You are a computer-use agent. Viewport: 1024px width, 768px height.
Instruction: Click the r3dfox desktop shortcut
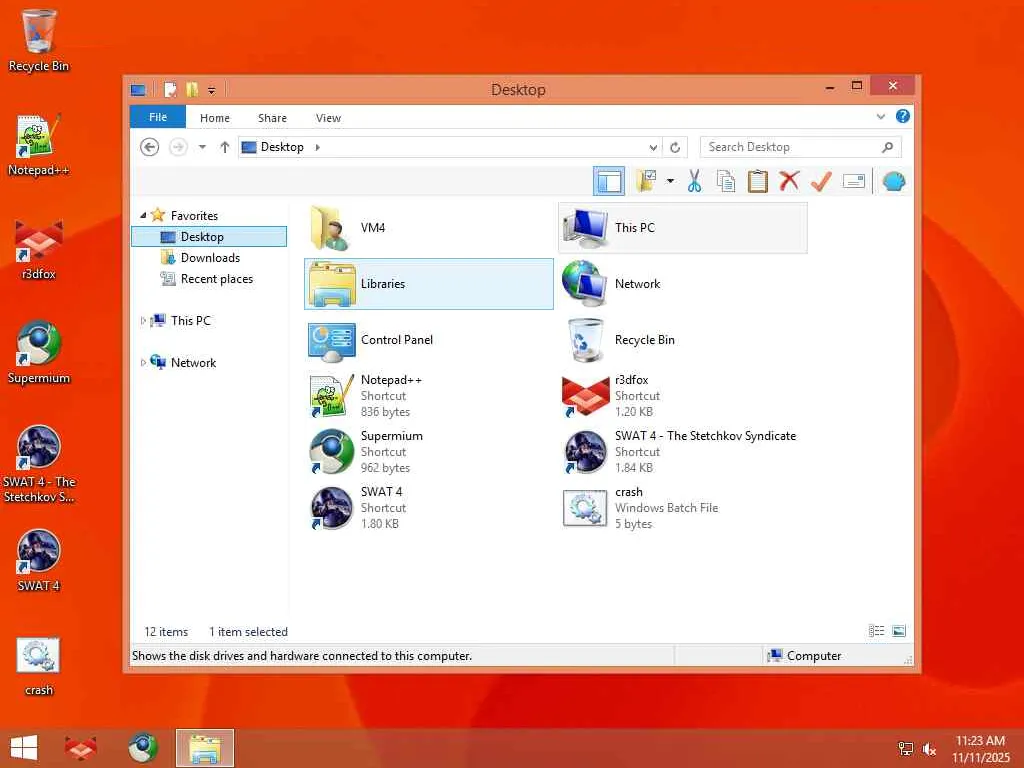click(39, 249)
